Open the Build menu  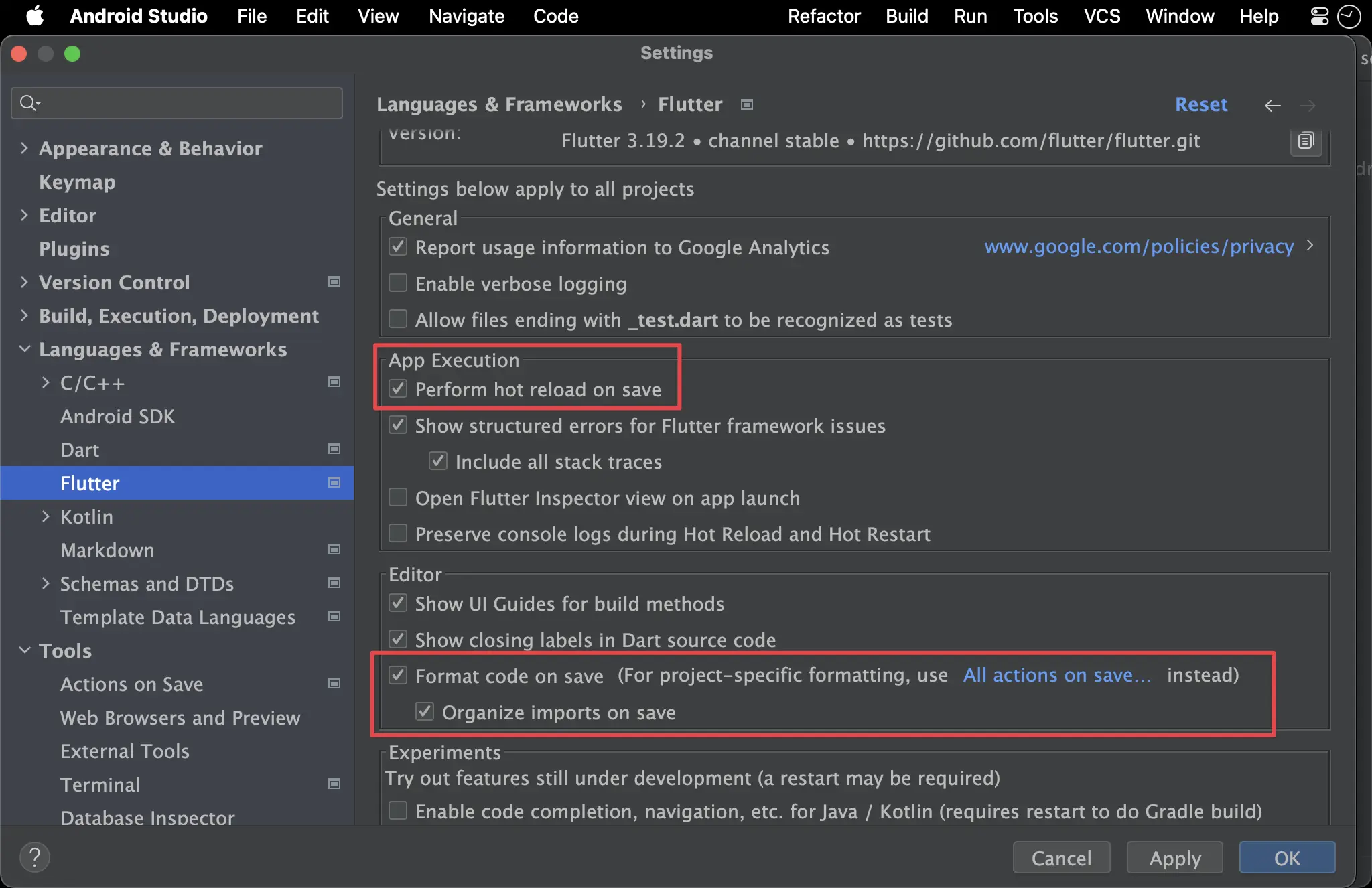click(x=907, y=16)
